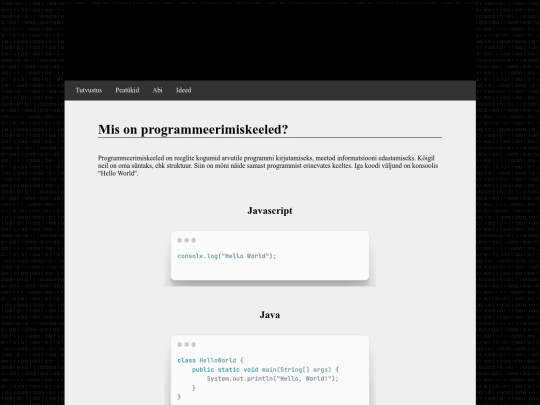
Task: Click the console.log("Hello World"); code line
Action: [x=227, y=256]
